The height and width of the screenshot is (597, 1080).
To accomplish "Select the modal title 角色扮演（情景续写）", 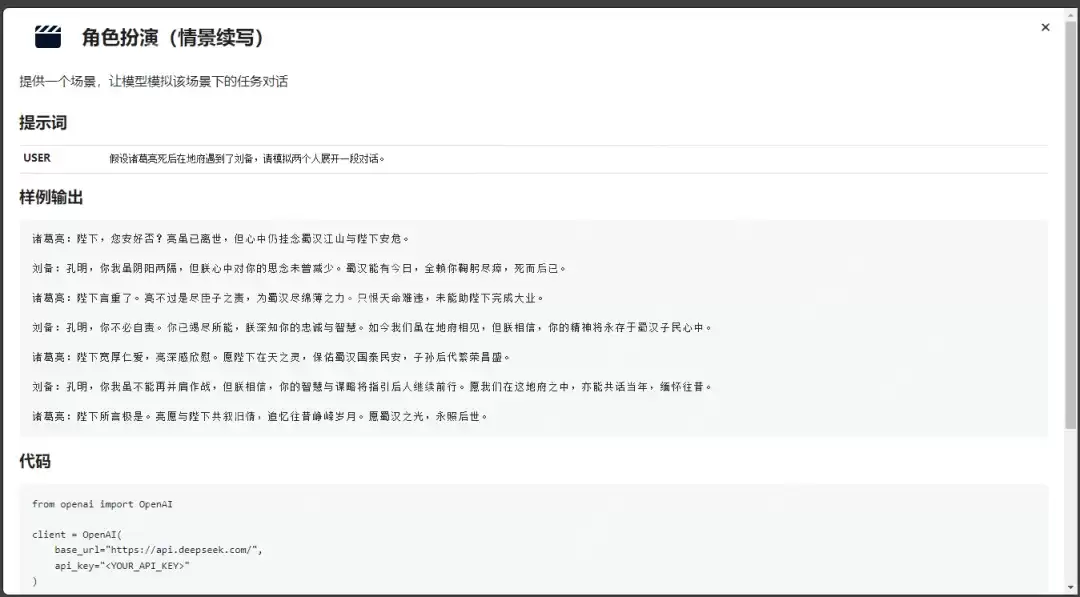I will coord(171,37).
